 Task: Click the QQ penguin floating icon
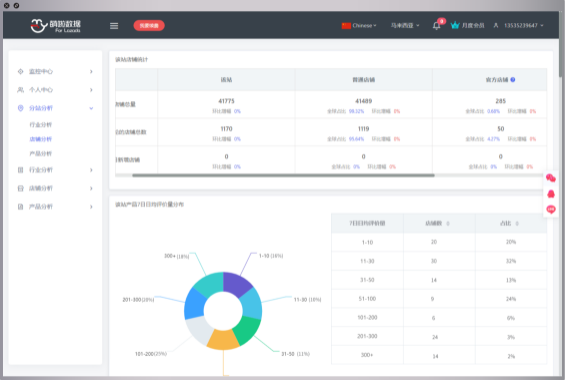coord(551,194)
